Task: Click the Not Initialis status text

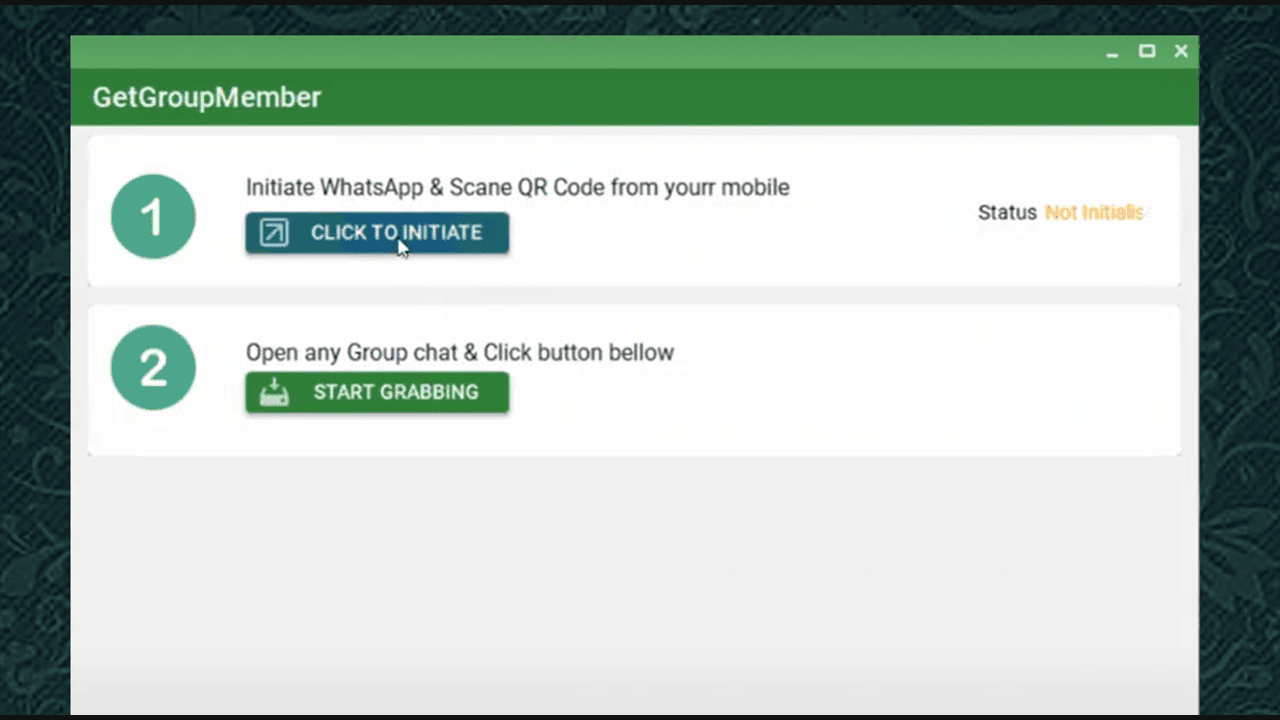Action: pyautogui.click(x=1094, y=212)
